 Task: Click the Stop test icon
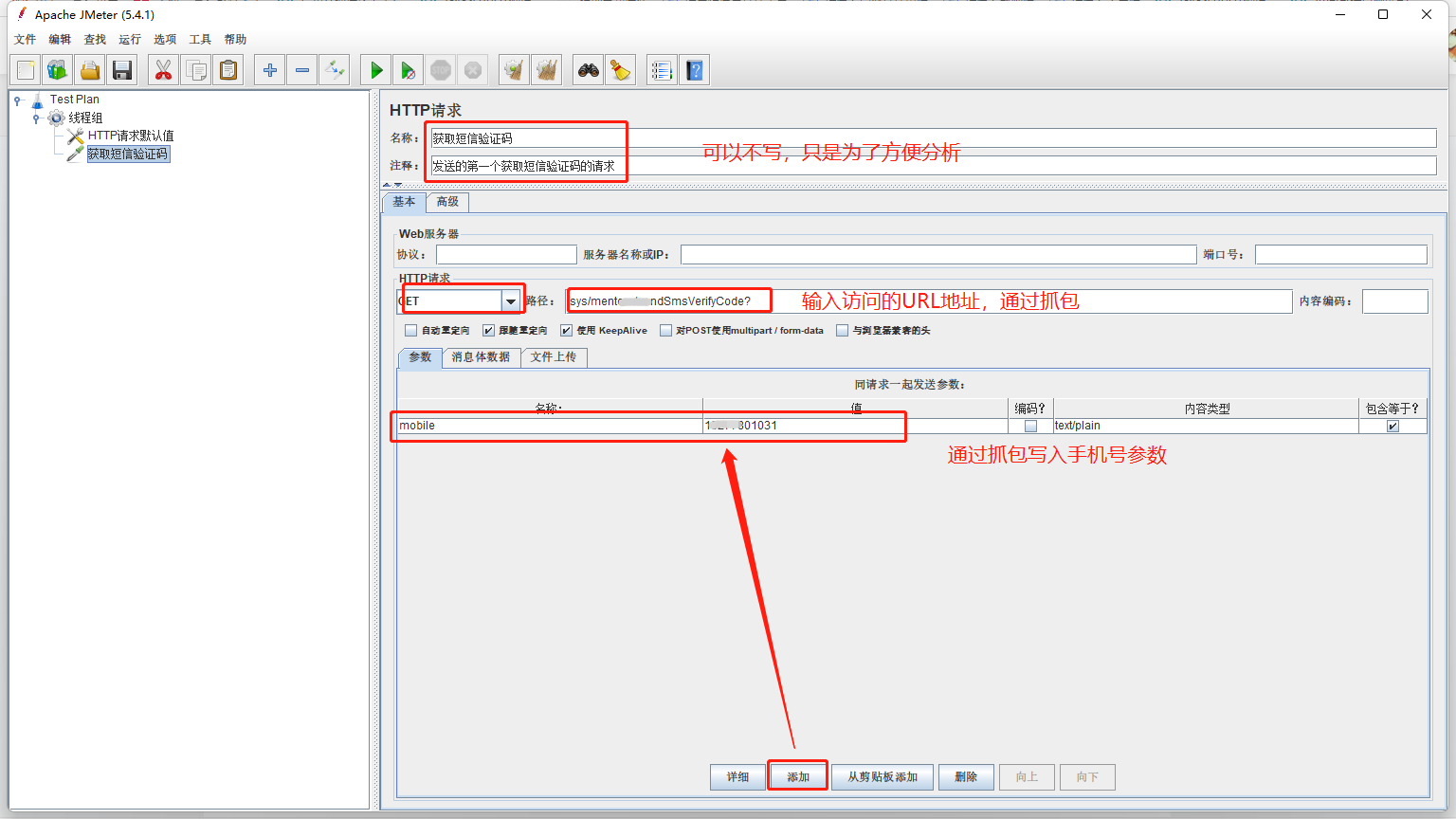441,70
